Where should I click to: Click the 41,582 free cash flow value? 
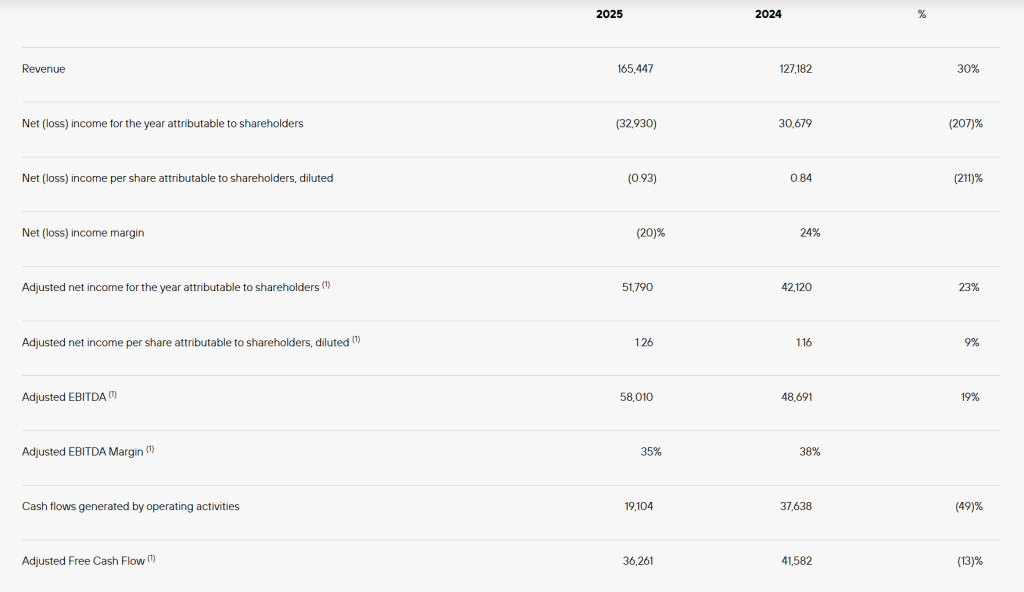(x=797, y=561)
